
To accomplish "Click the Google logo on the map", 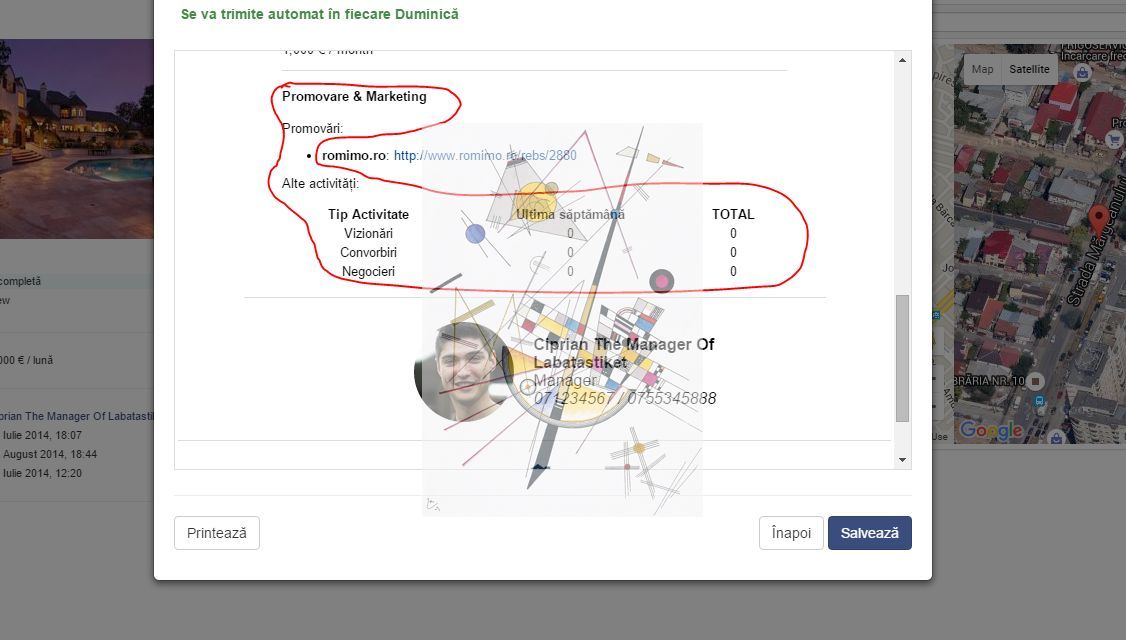I will [990, 430].
